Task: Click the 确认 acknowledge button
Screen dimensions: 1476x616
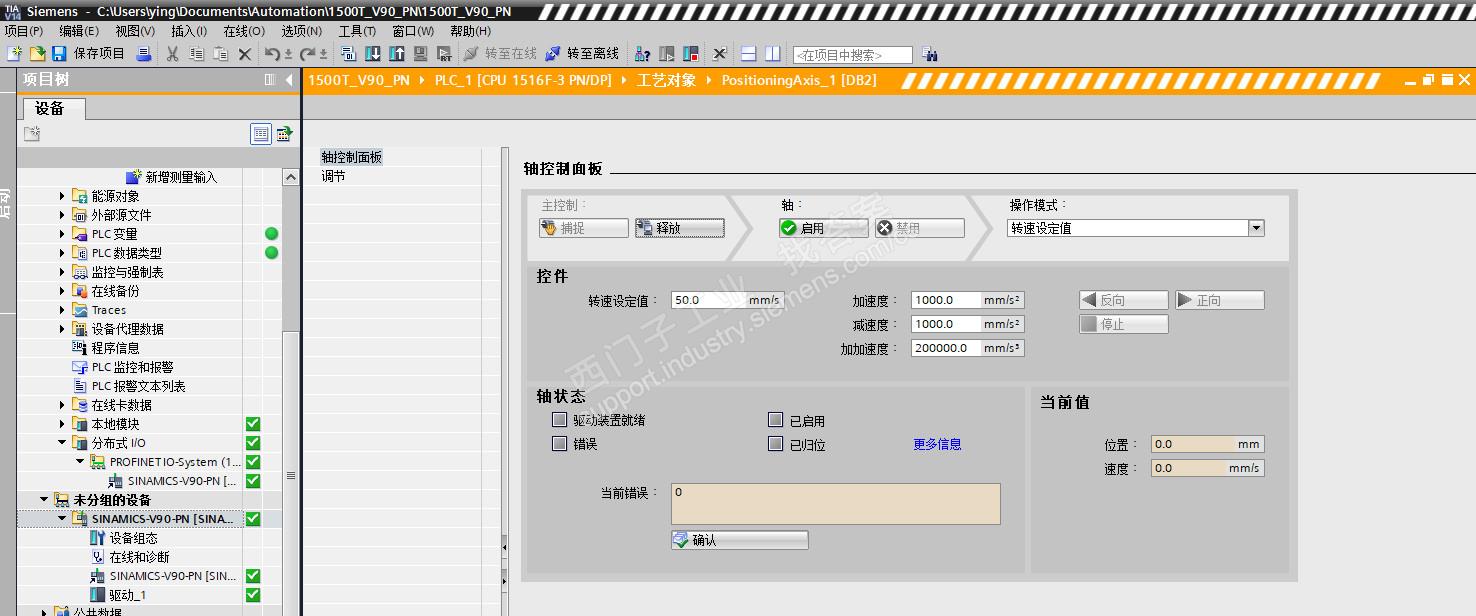Action: pyautogui.click(x=739, y=540)
